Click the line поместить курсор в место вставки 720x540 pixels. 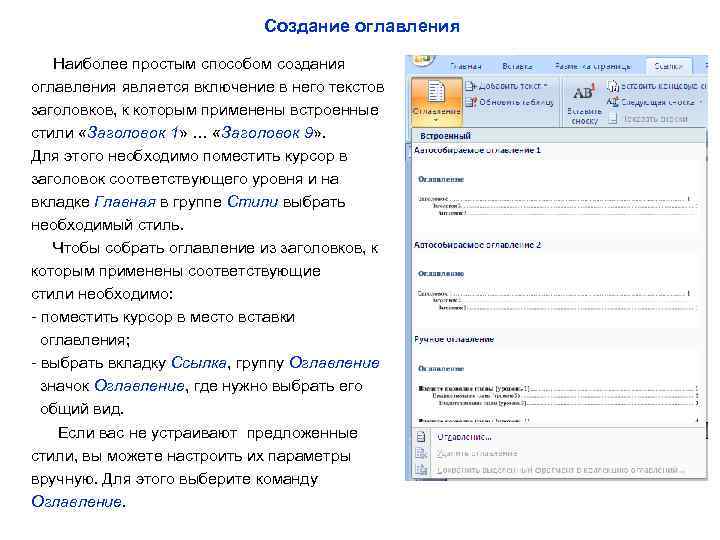click(168, 317)
